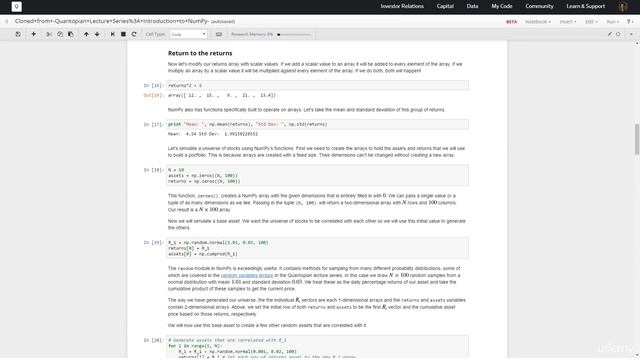Click the In [16] prompt label
Viewport: 640px width, 360px height.
[x=153, y=86]
